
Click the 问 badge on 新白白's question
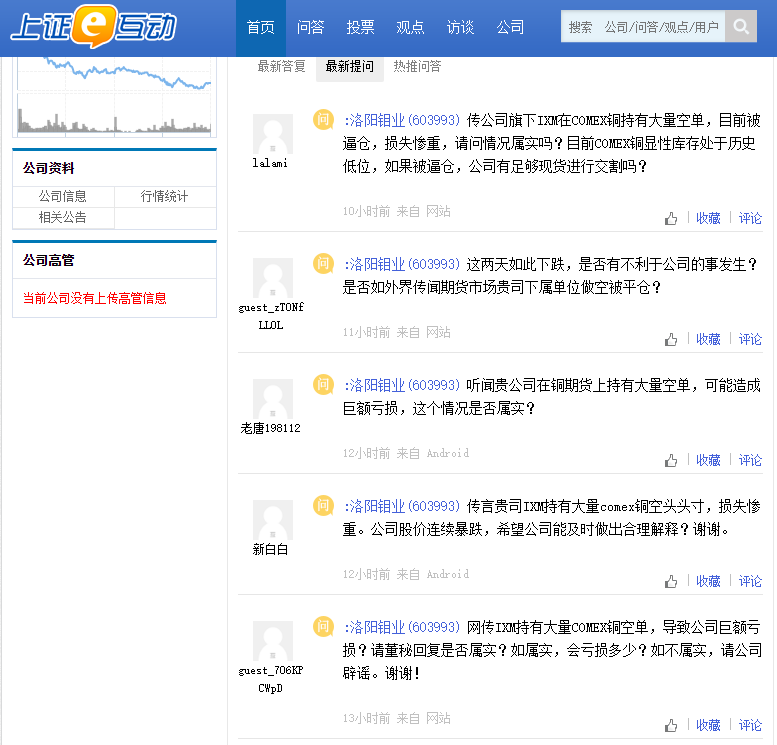tap(323, 506)
